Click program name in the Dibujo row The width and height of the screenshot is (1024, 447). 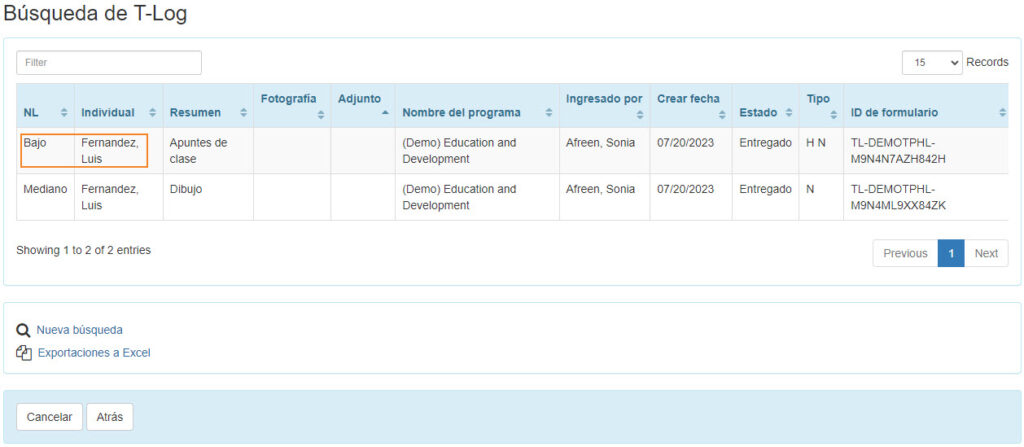(459, 197)
